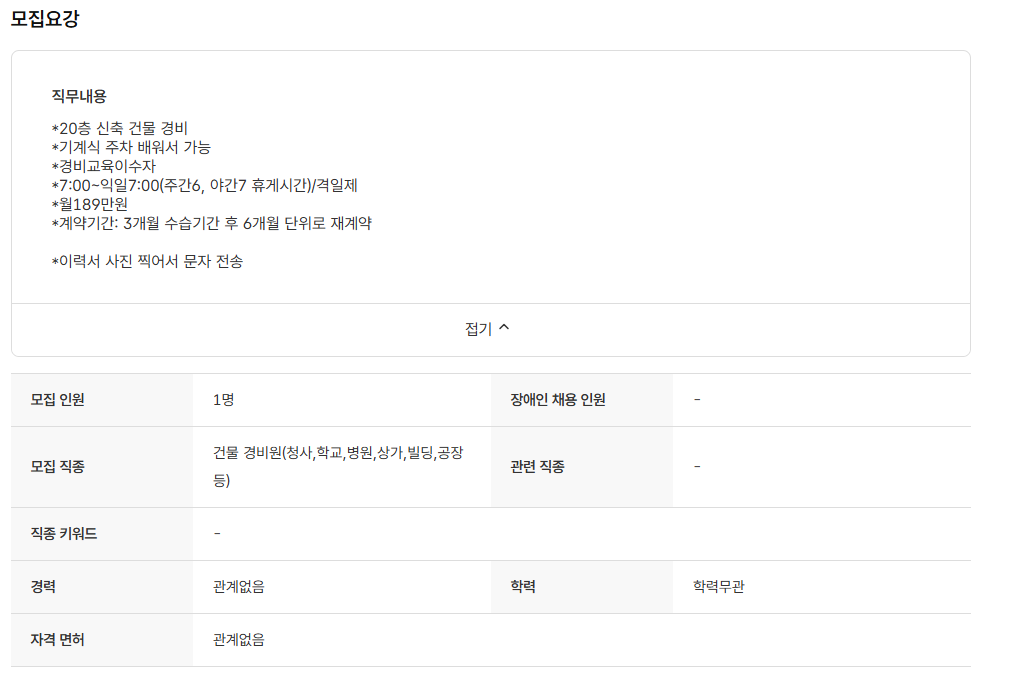Click the 모집 인원 row label
Screen dimensions: 1018x681
pyautogui.click(x=58, y=400)
